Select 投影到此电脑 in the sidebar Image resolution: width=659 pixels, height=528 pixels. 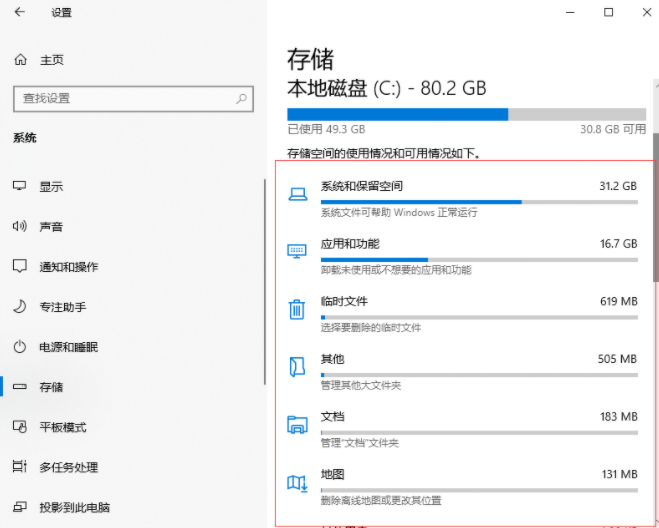tap(74, 507)
